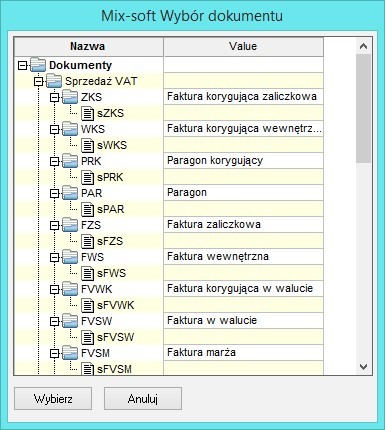Click the scrollbar down arrow
Viewport: 385px width, 430px height.
pyautogui.click(x=363, y=367)
